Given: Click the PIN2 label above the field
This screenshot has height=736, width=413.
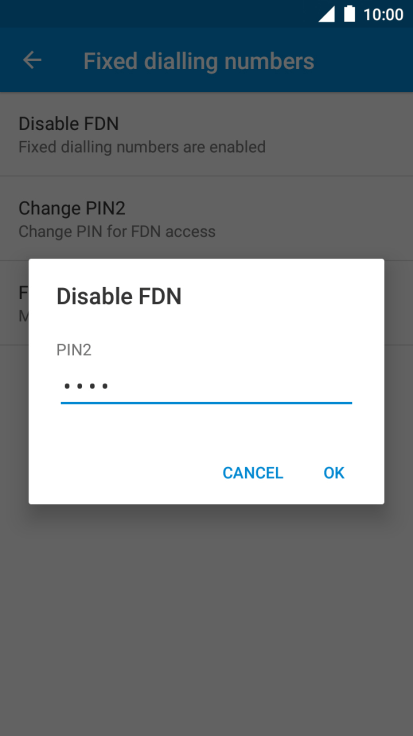Looking at the screenshot, I should coord(74,350).
